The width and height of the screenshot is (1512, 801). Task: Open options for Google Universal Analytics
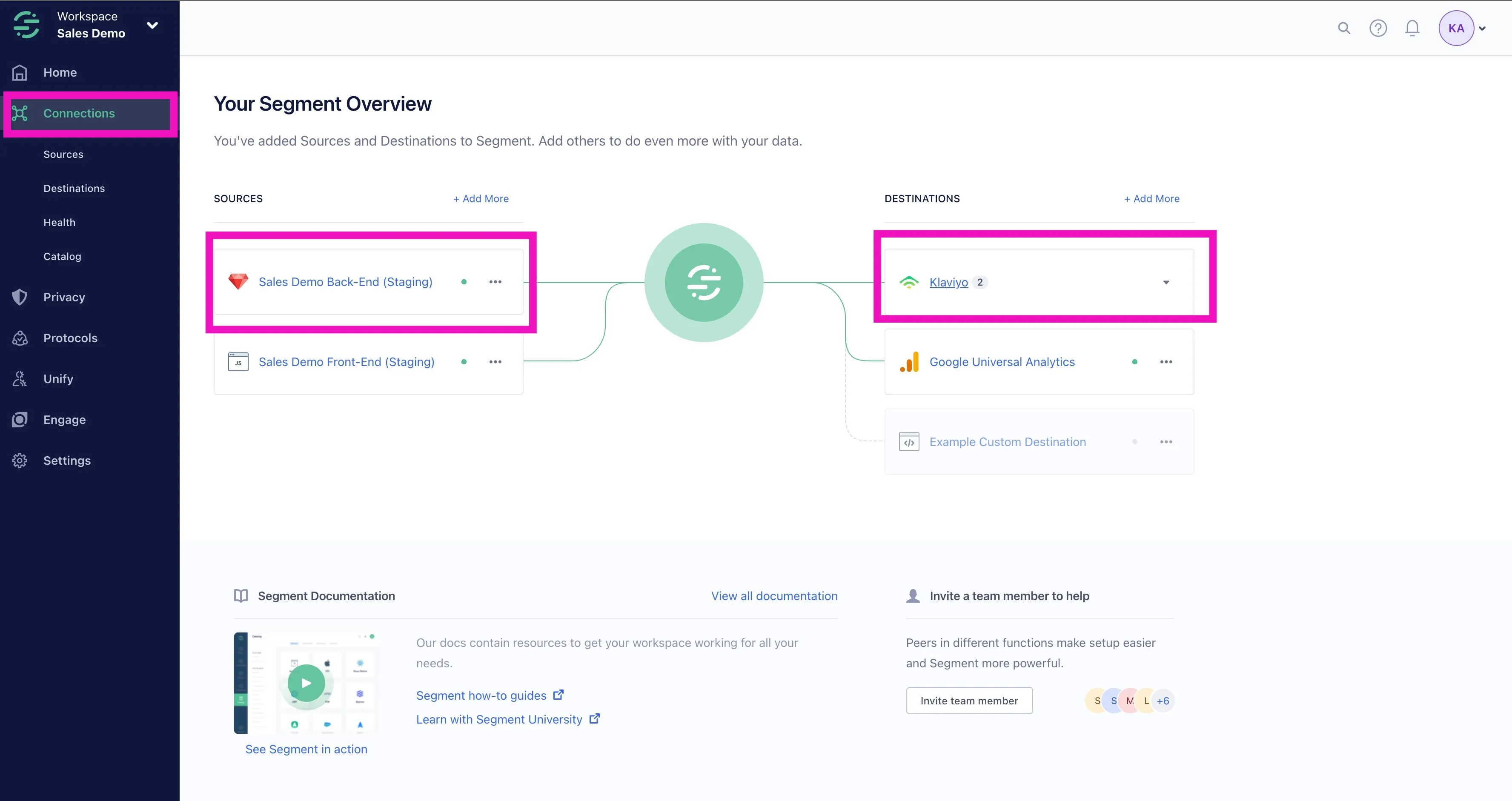point(1165,362)
